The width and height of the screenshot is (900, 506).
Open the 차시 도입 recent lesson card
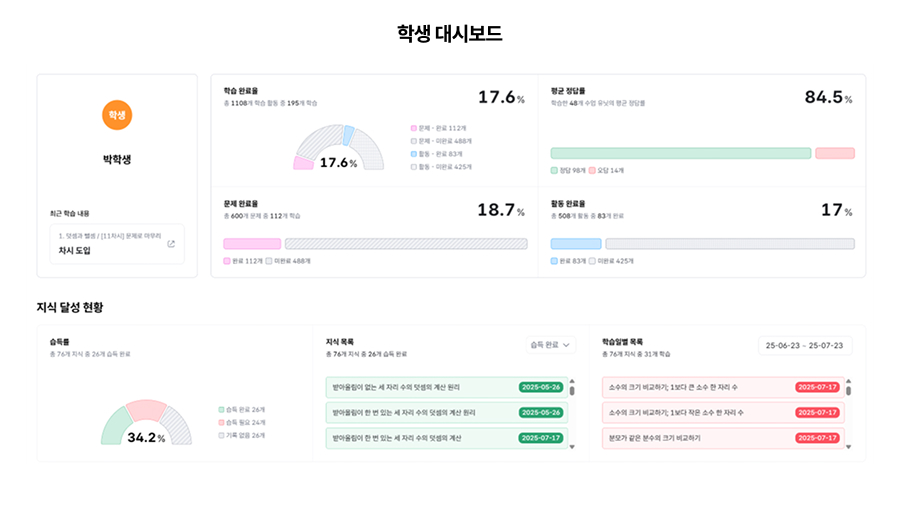point(117,244)
